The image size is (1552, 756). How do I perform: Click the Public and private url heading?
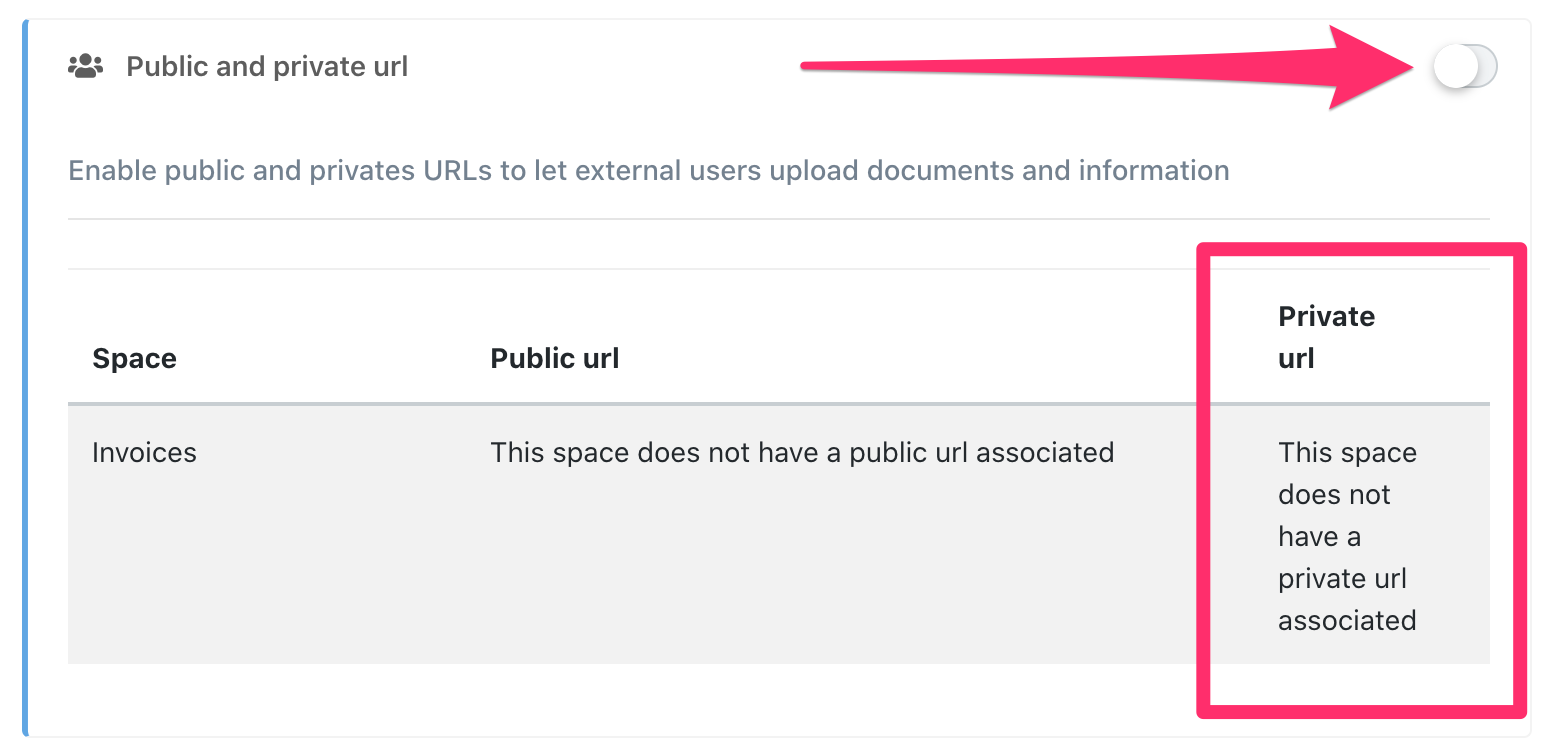266,66
